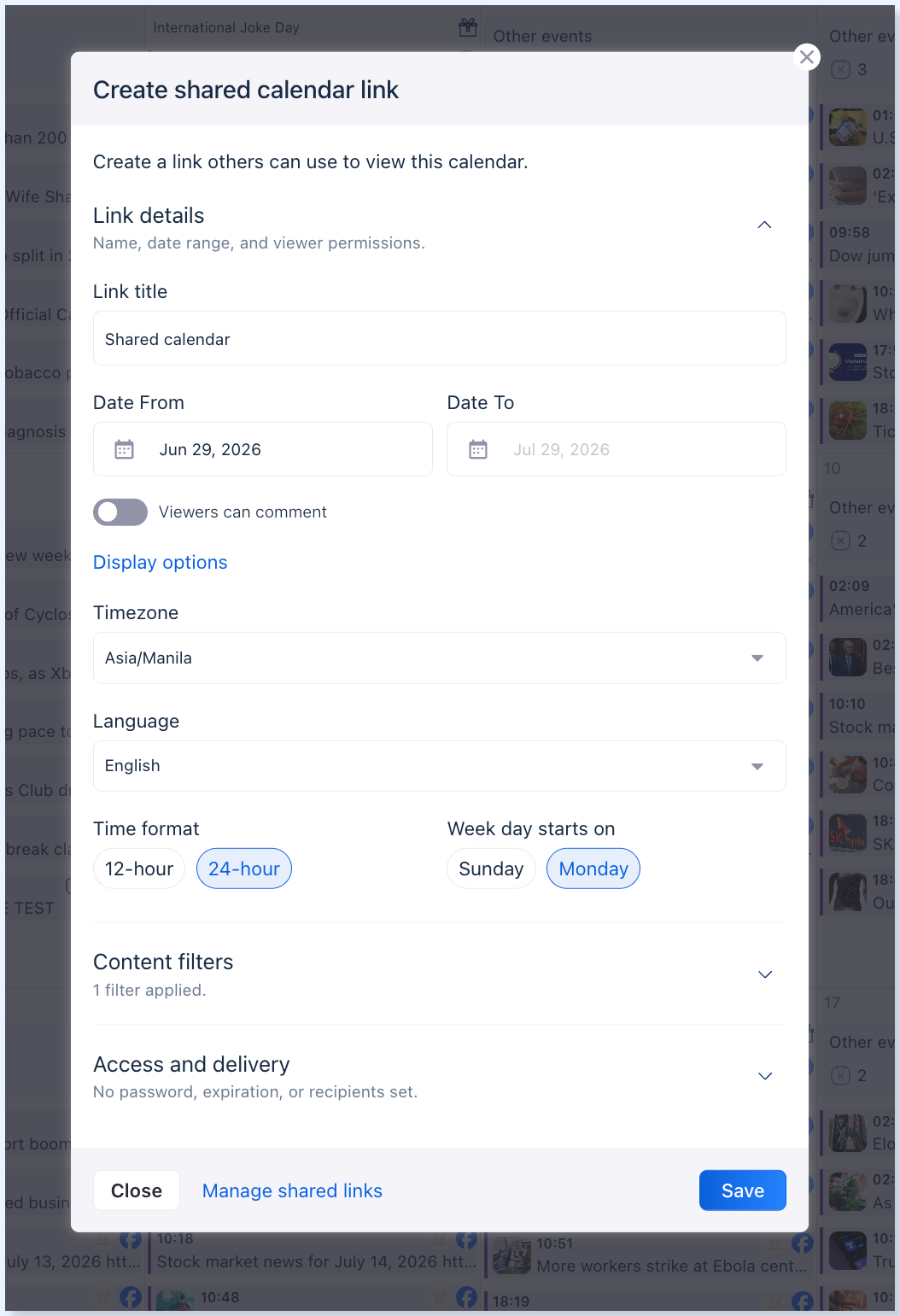
Task: Click the Facebook icon beside 10:51 event
Action: [x=803, y=1243]
